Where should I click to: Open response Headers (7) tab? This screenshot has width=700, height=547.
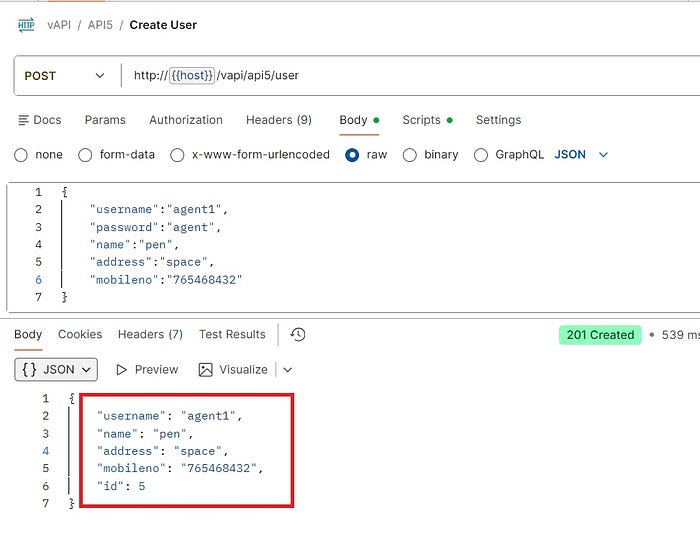[150, 334]
